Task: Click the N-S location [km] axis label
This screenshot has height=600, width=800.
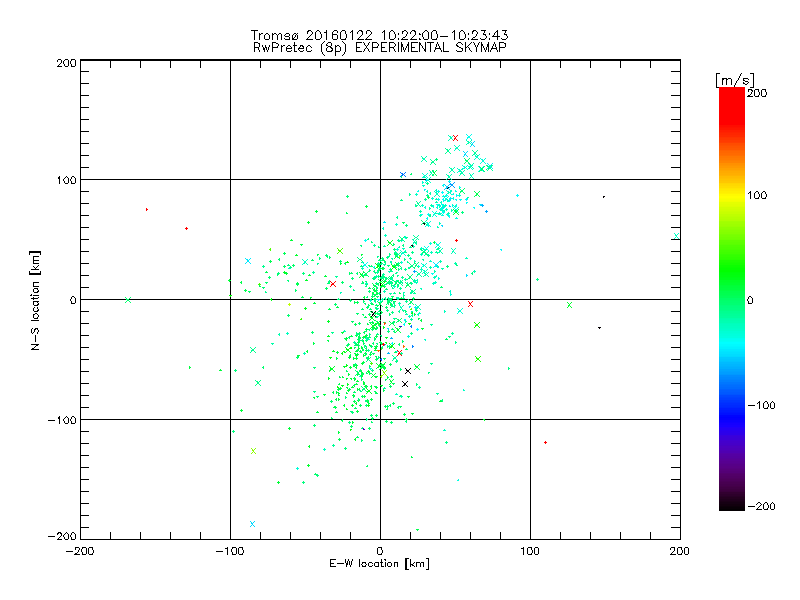Action: [37, 300]
